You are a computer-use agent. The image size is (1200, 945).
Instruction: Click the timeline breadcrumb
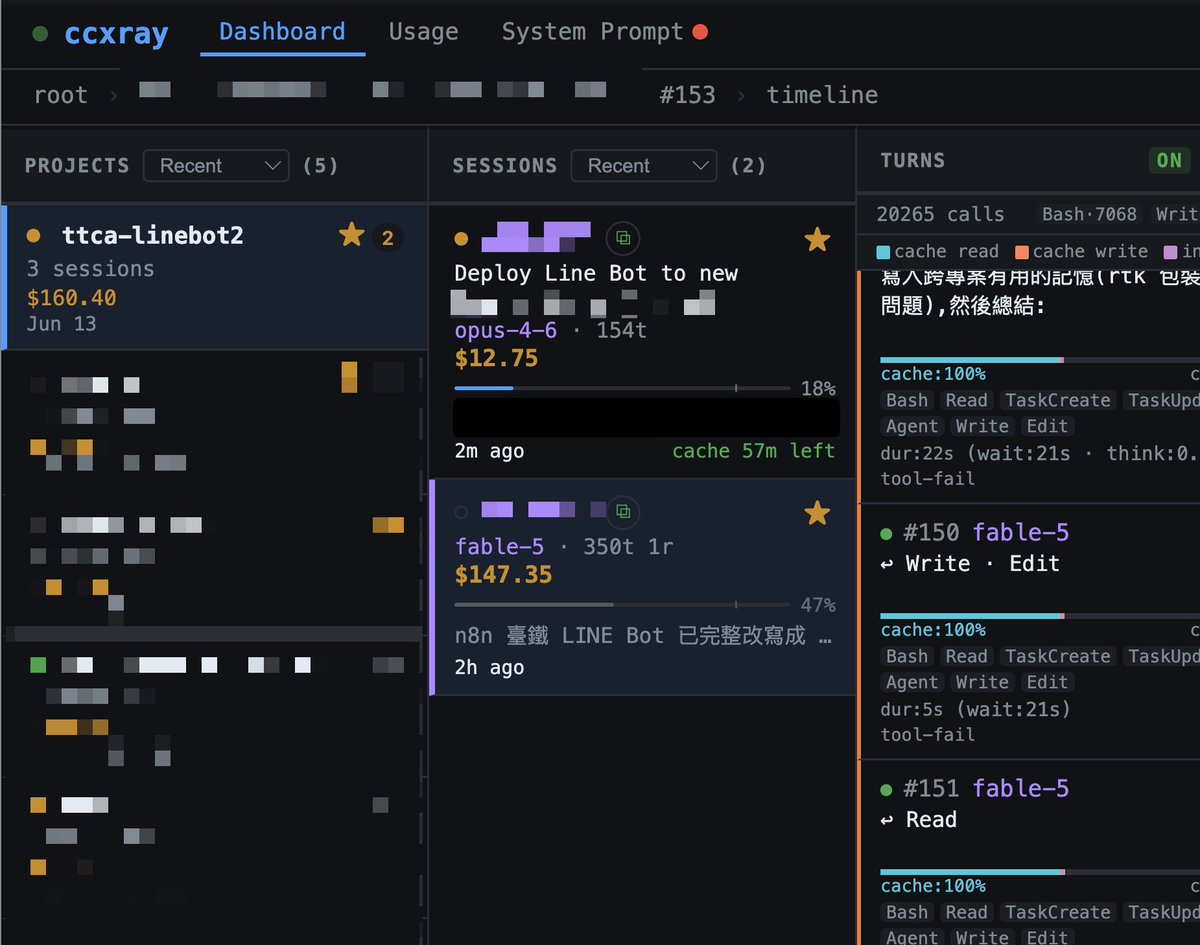[x=822, y=95]
